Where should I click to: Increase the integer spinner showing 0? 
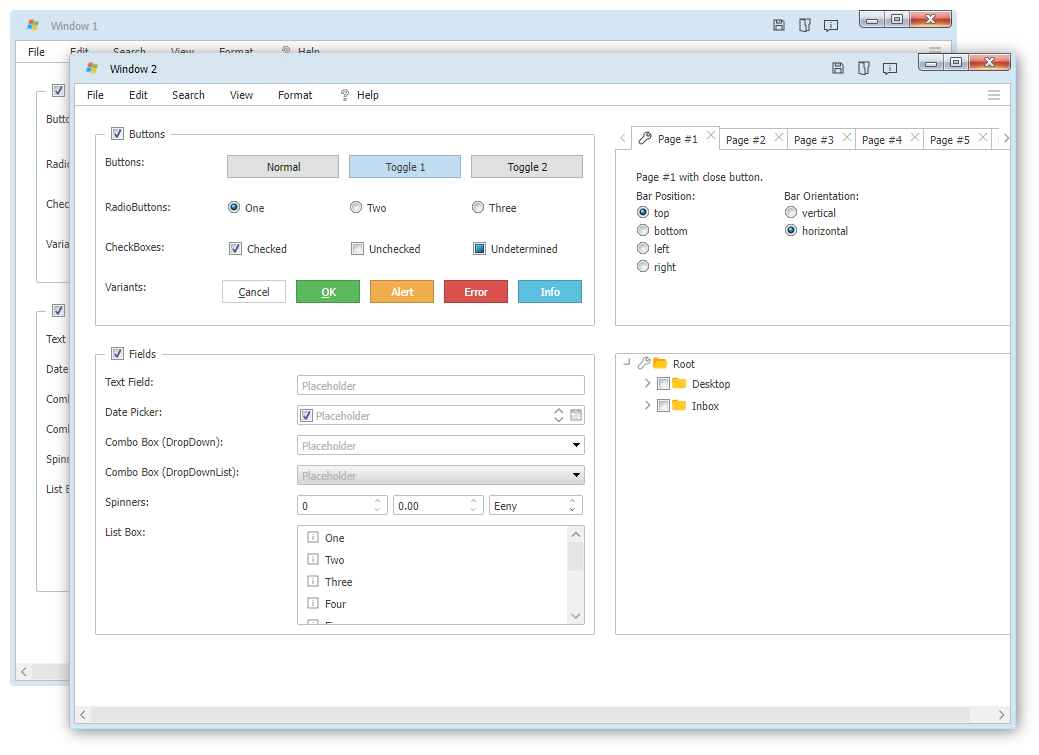click(377, 501)
